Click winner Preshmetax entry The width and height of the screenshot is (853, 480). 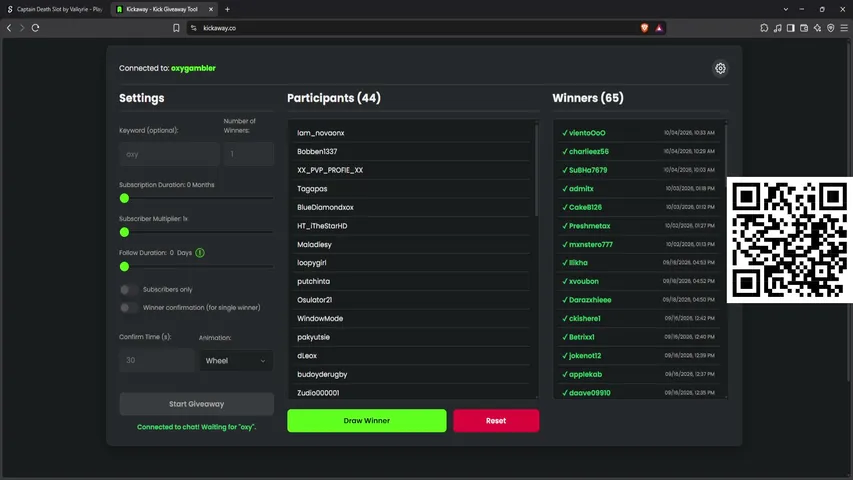point(639,225)
